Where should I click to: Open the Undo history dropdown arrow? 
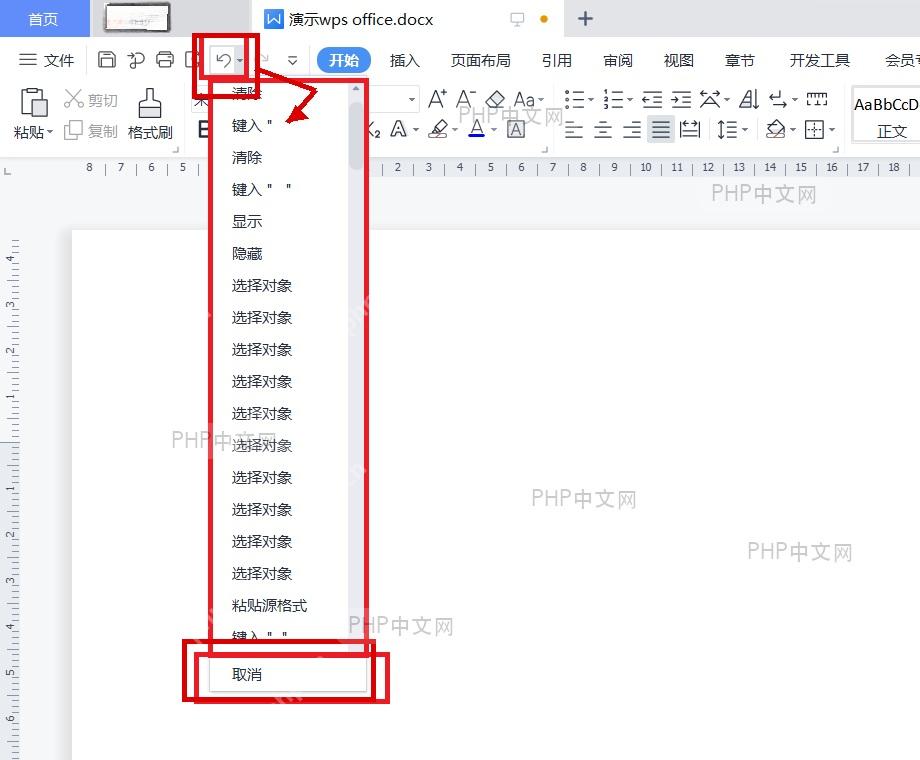[x=240, y=60]
